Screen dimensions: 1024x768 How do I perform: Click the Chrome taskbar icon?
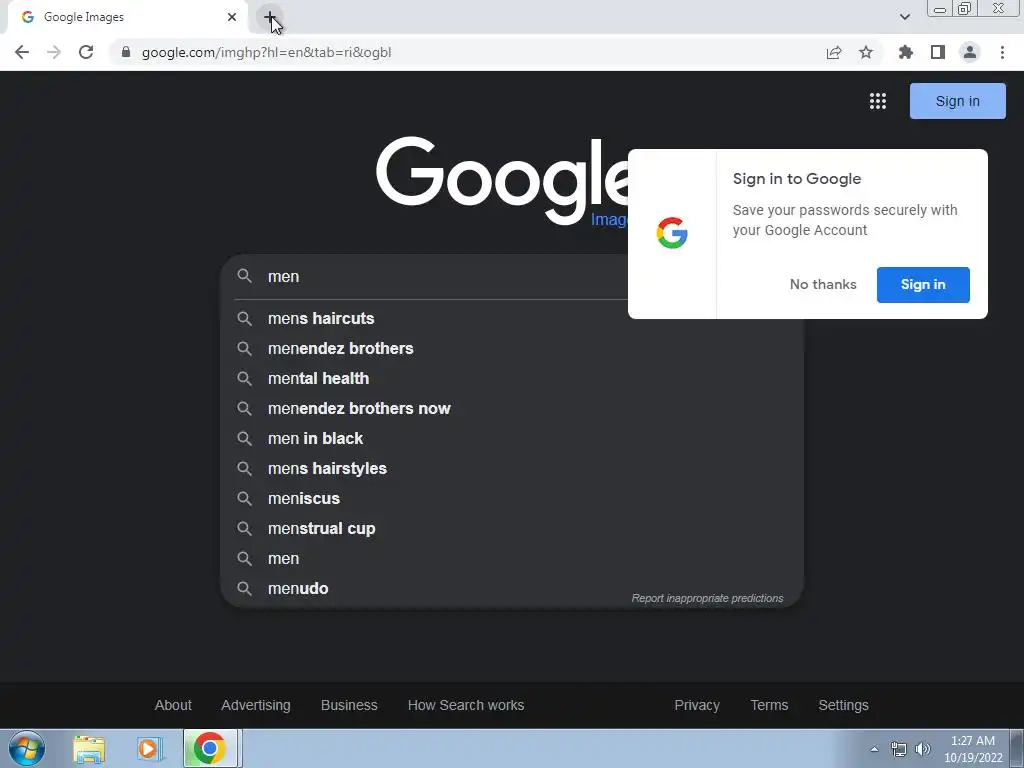point(210,748)
